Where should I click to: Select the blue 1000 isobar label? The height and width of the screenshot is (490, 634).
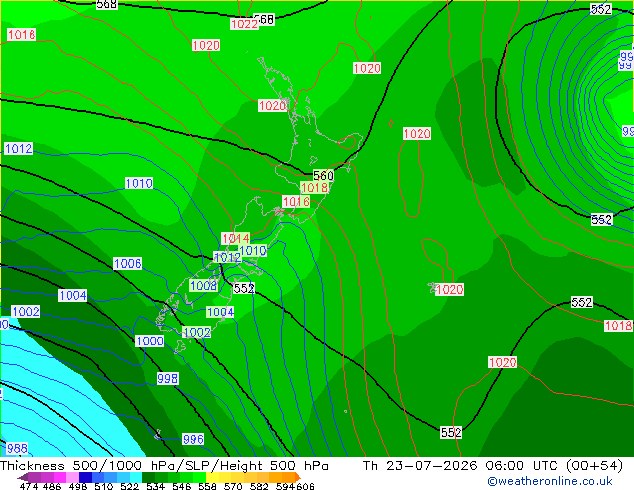coord(150,341)
